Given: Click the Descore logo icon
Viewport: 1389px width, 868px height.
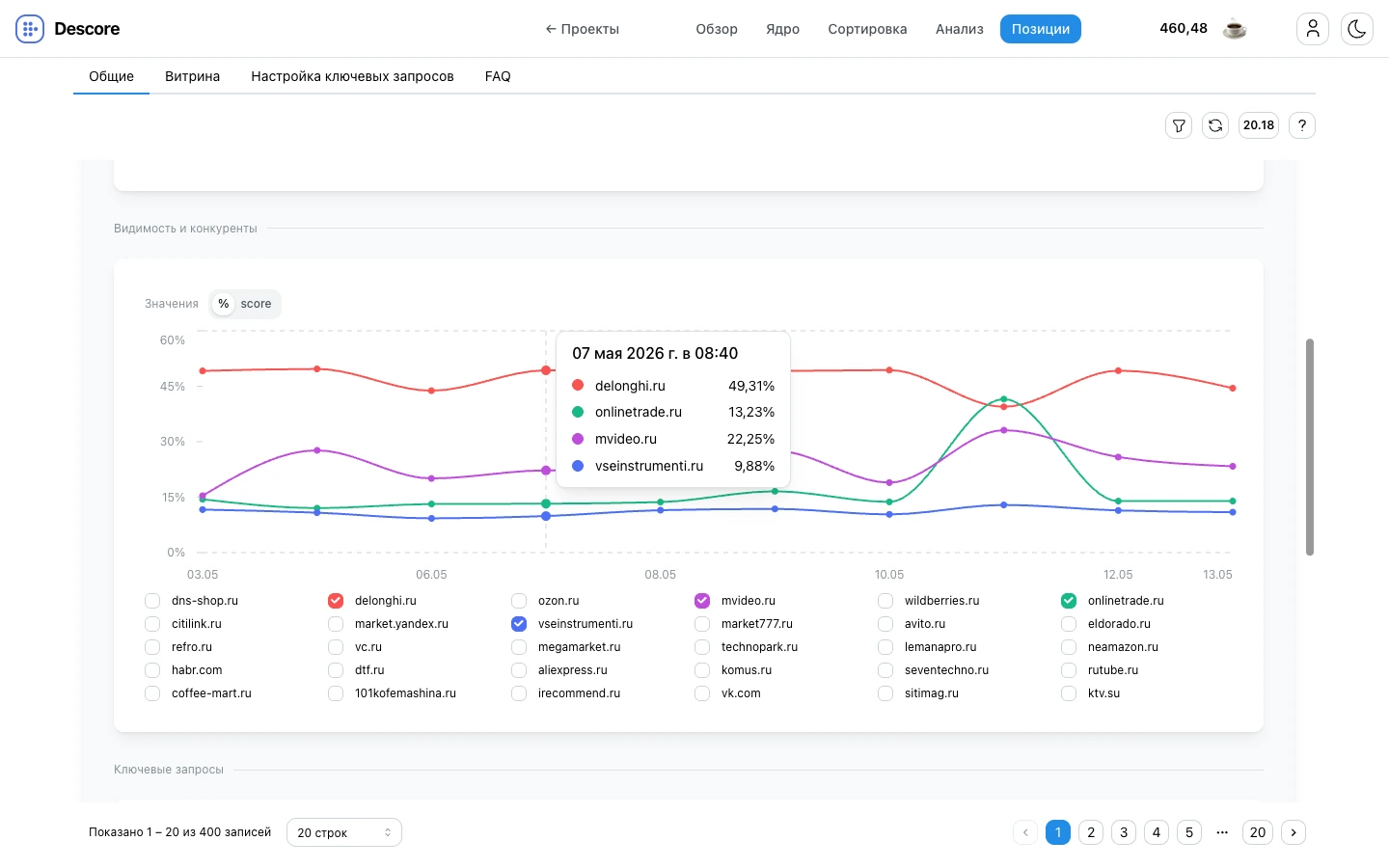Looking at the screenshot, I should pyautogui.click(x=30, y=29).
